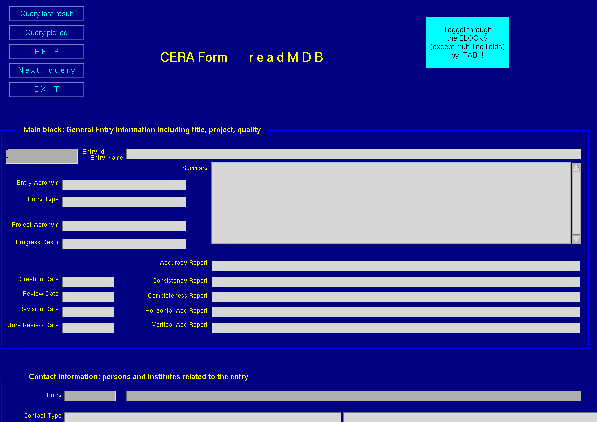Click the Consistency Report field
This screenshot has width=597, height=422.
396,282
